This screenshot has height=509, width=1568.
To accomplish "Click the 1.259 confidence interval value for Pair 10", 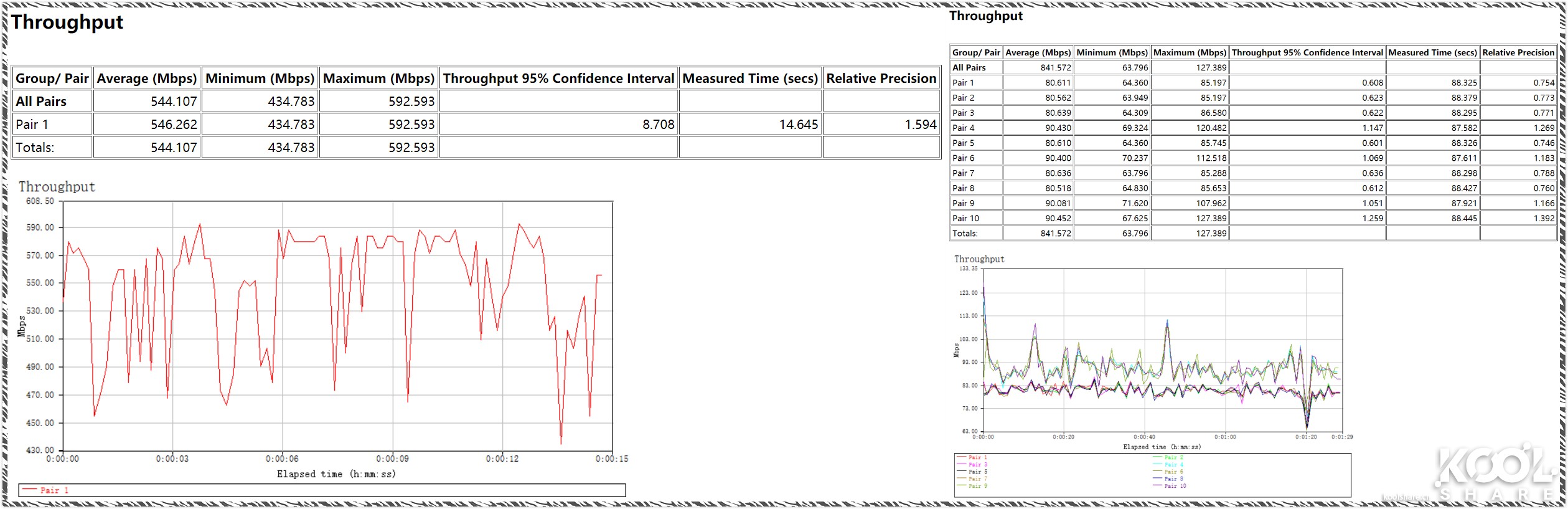I will tap(1372, 218).
